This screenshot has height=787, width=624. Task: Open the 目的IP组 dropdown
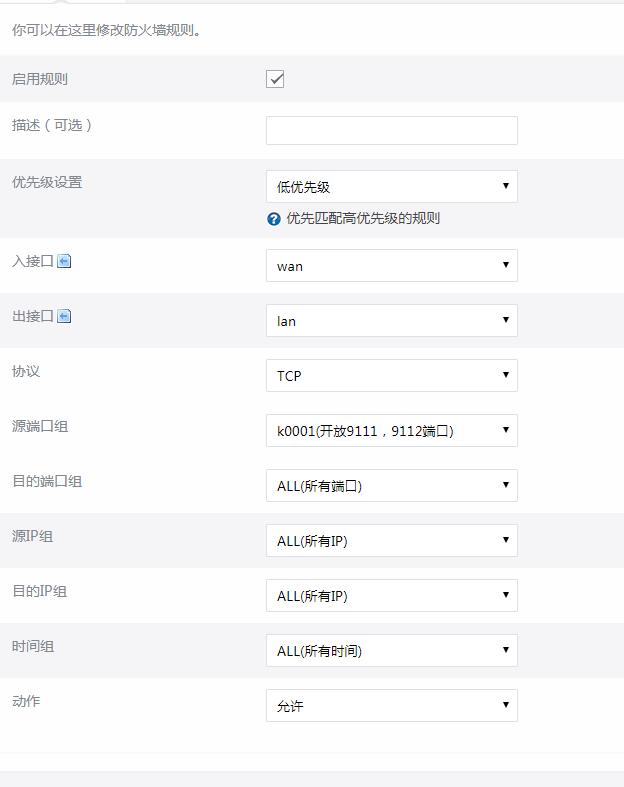(x=392, y=595)
